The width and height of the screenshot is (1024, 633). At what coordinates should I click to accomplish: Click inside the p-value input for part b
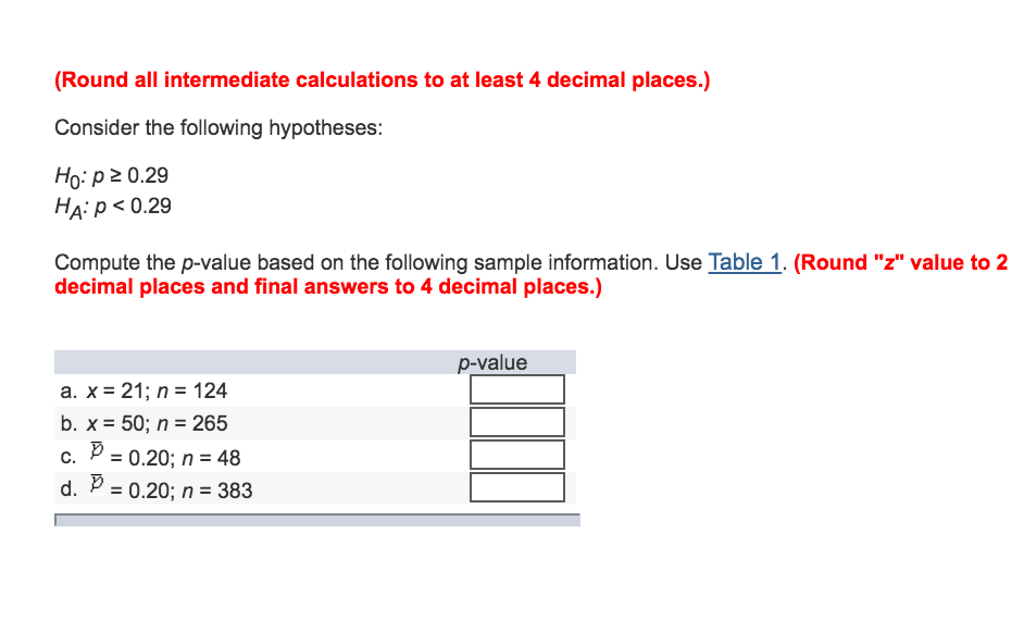(517, 421)
